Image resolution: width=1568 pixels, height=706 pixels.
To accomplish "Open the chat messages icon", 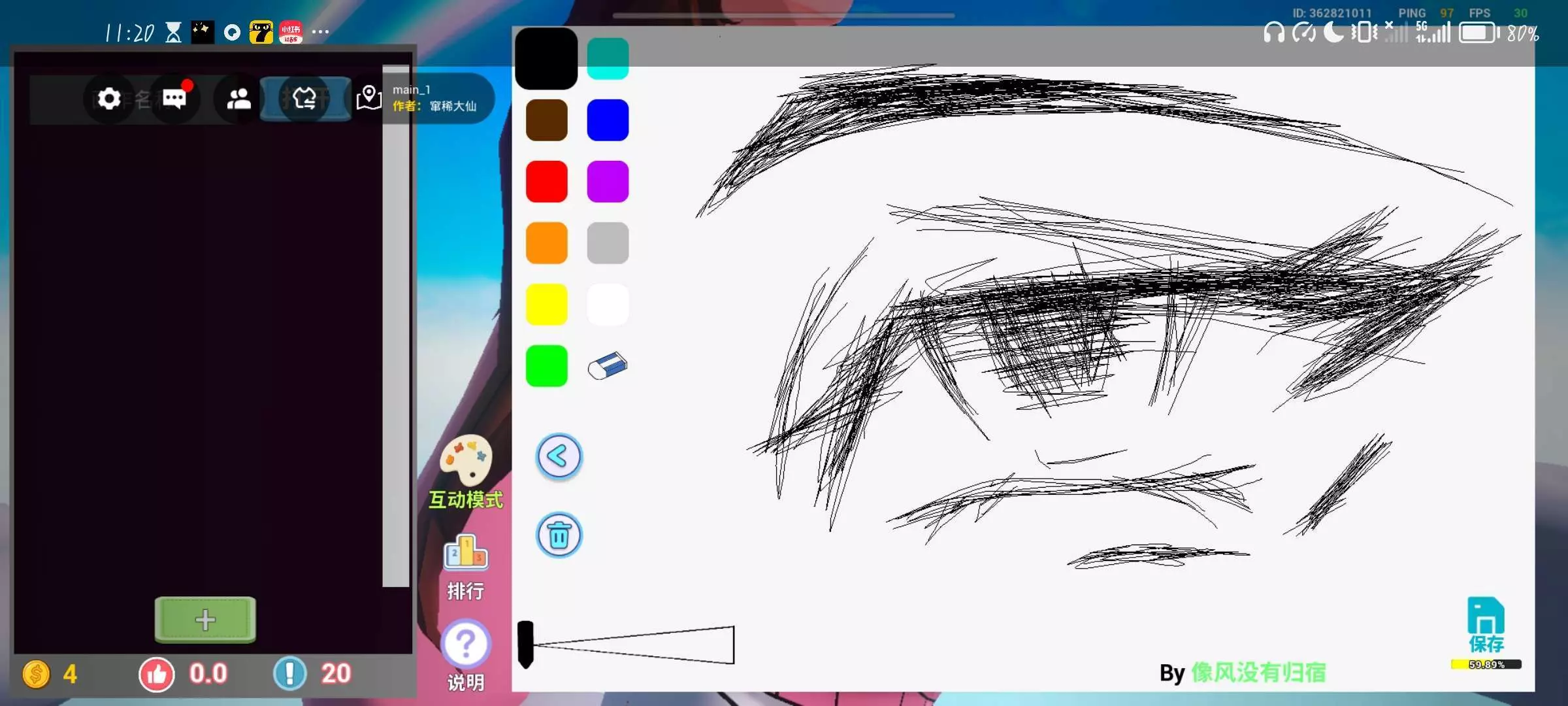I will tap(174, 99).
